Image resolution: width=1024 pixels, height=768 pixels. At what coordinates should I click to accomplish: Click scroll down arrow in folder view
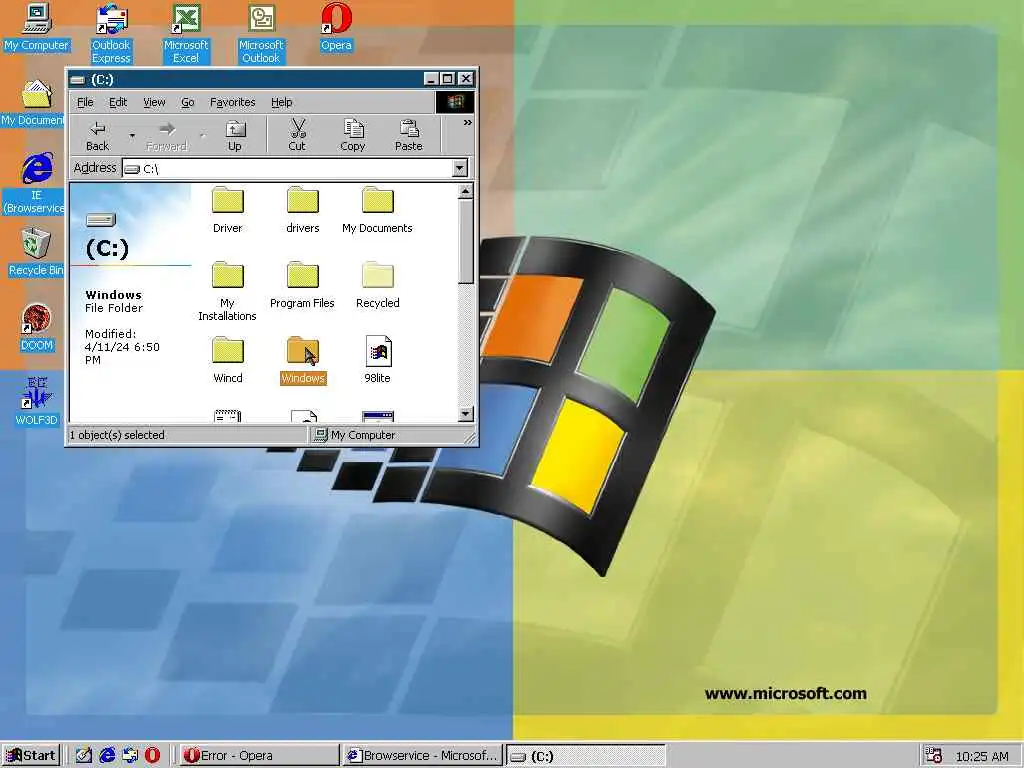(x=466, y=414)
